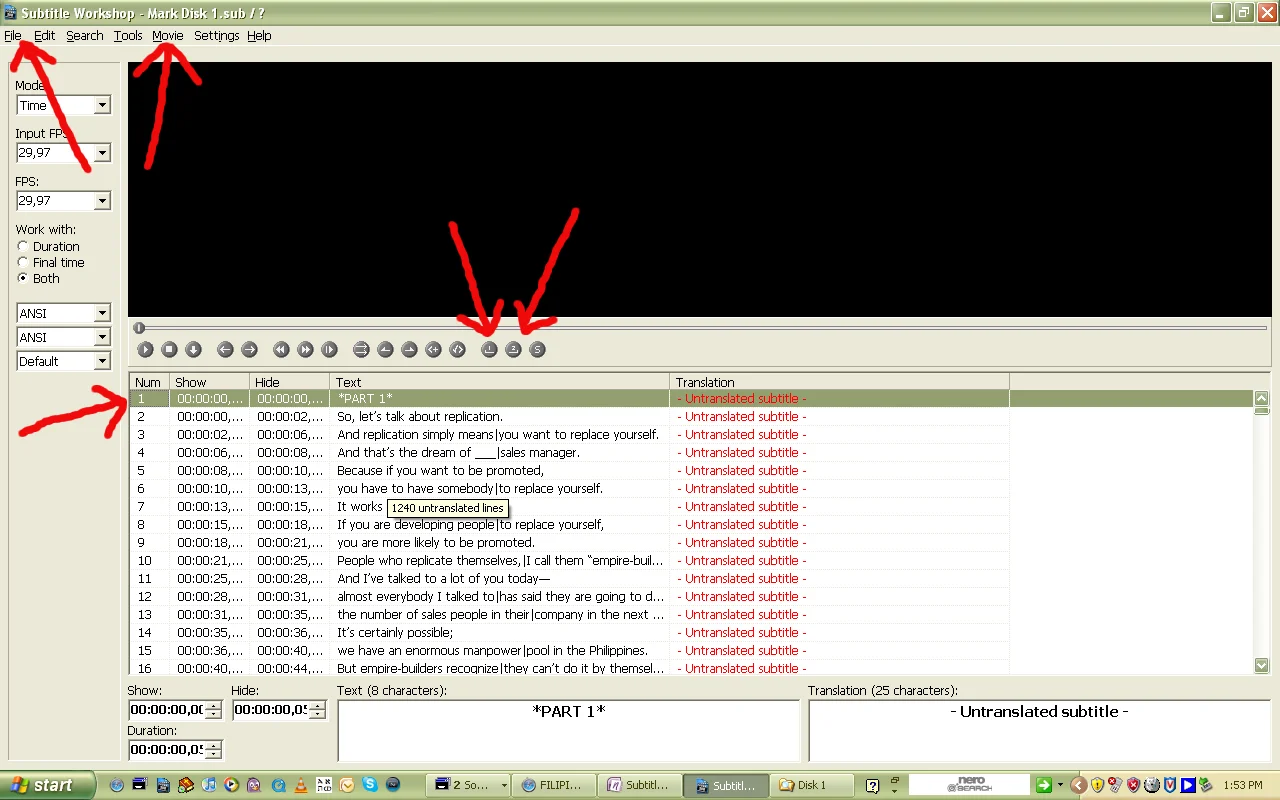The width and height of the screenshot is (1280, 800).
Task: Open the Default dropdown list
Action: pyautogui.click(x=102, y=361)
